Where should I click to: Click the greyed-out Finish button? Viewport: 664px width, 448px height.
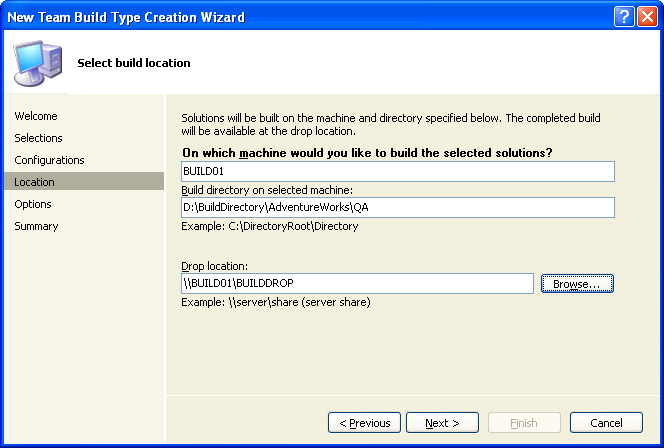pyautogui.click(x=524, y=423)
